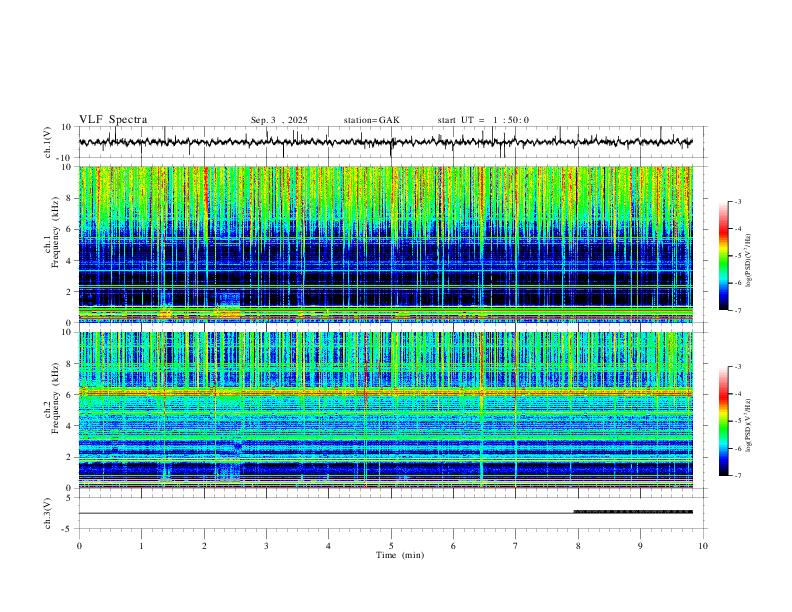Click time axis tick label "7"
The image size is (792, 612).
click(516, 546)
